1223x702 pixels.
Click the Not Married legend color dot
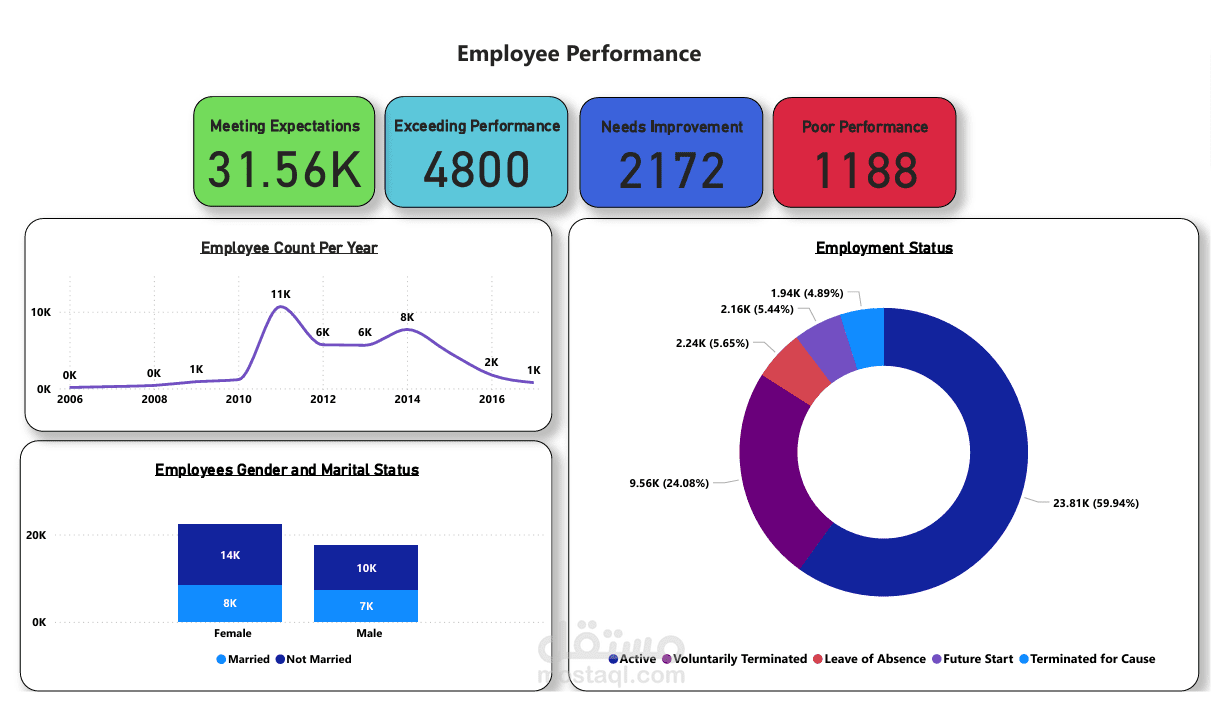(280, 659)
